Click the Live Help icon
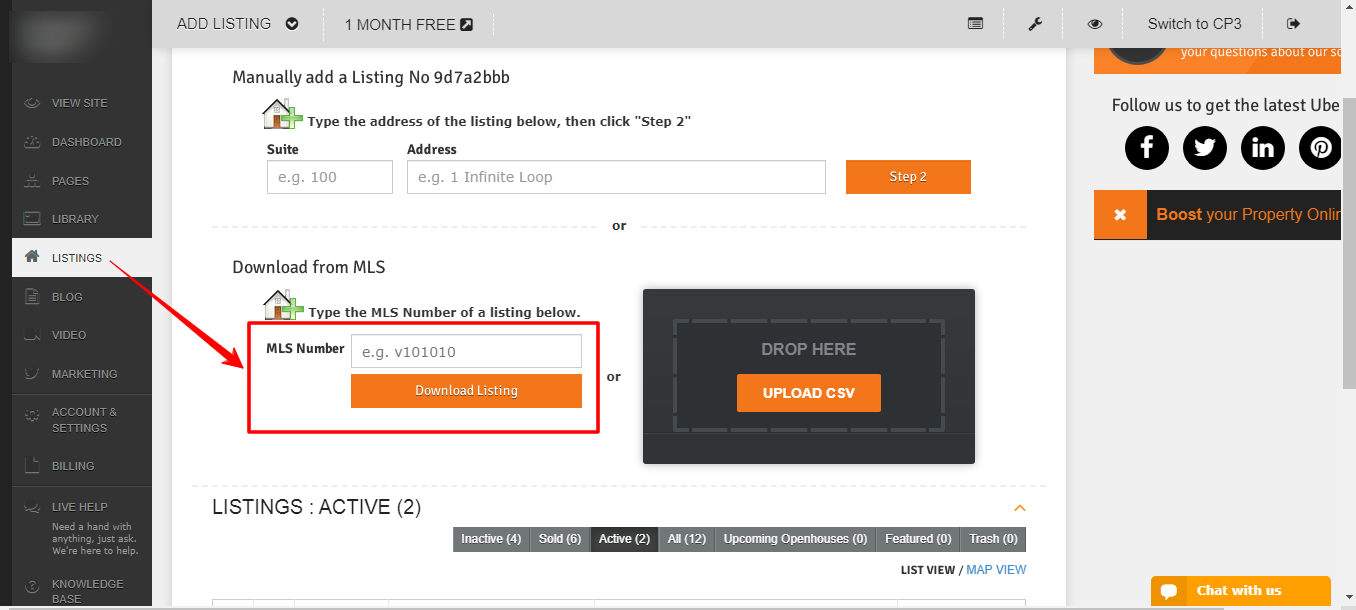Screen dimensions: 1356x610 32,507
